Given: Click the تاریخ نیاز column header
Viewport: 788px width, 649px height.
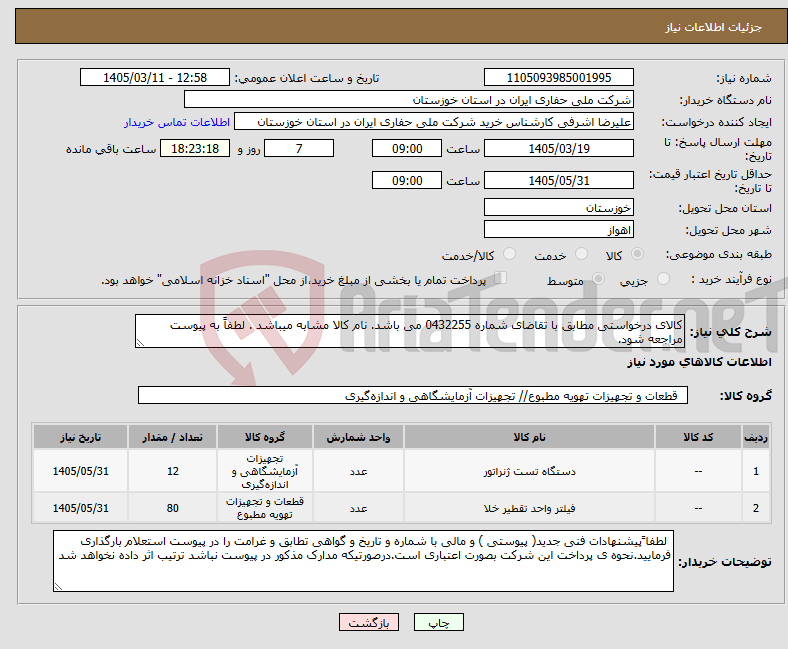Looking at the screenshot, I should point(80,437).
